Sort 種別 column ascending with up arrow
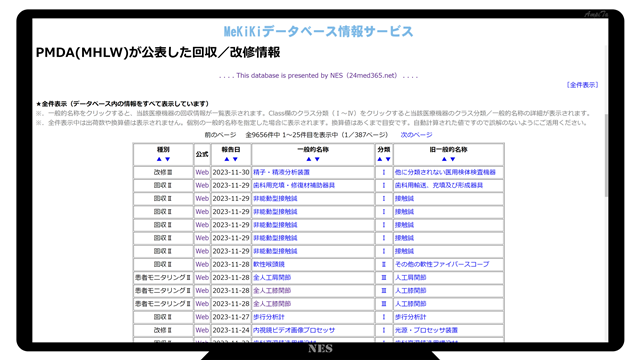 tap(159, 159)
